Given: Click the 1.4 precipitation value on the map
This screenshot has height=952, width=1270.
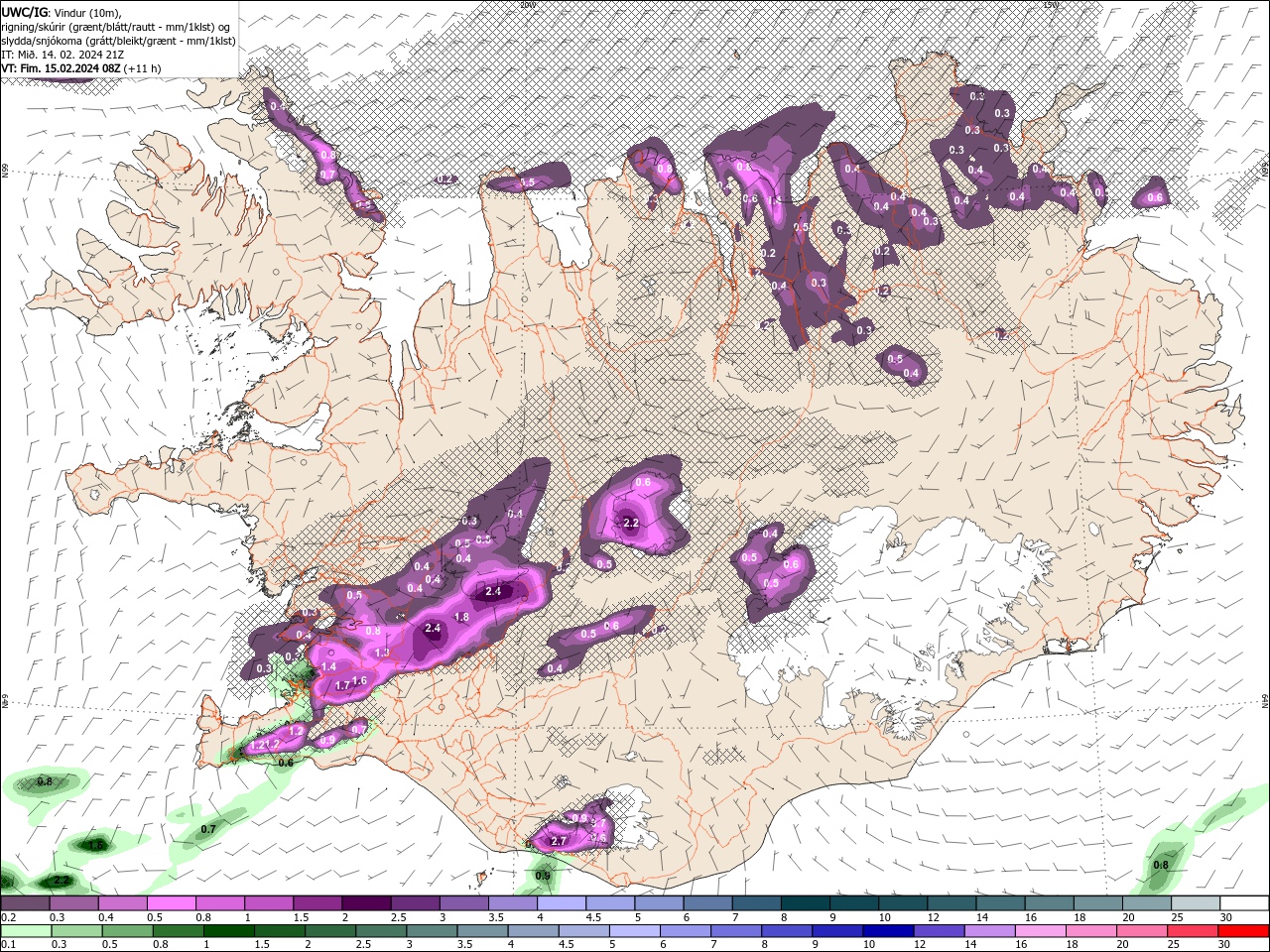Looking at the screenshot, I should (x=328, y=667).
